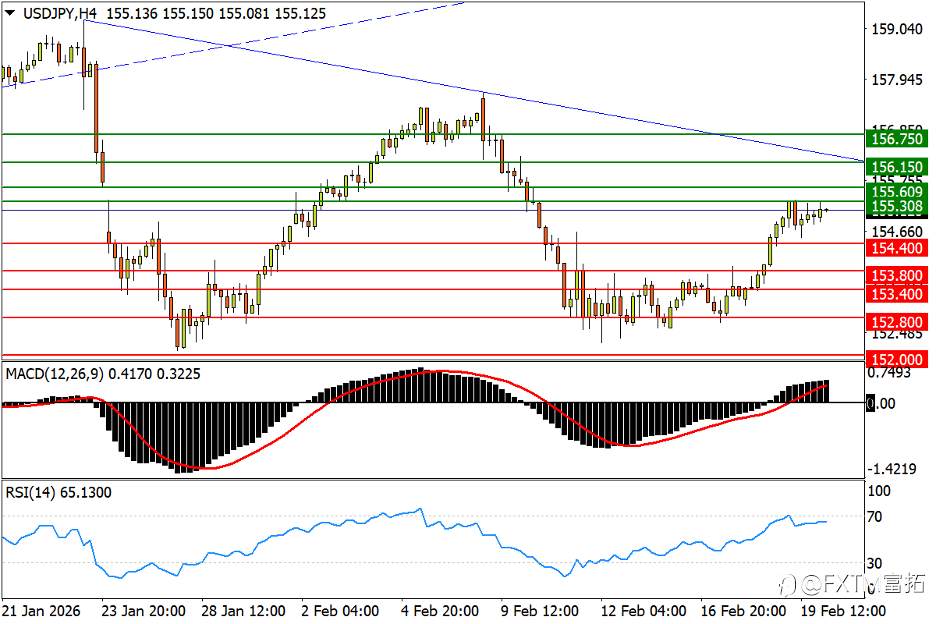Select the RSI 70 level label
Image resolution: width=936 pixels, height=624 pixels.
874,517
